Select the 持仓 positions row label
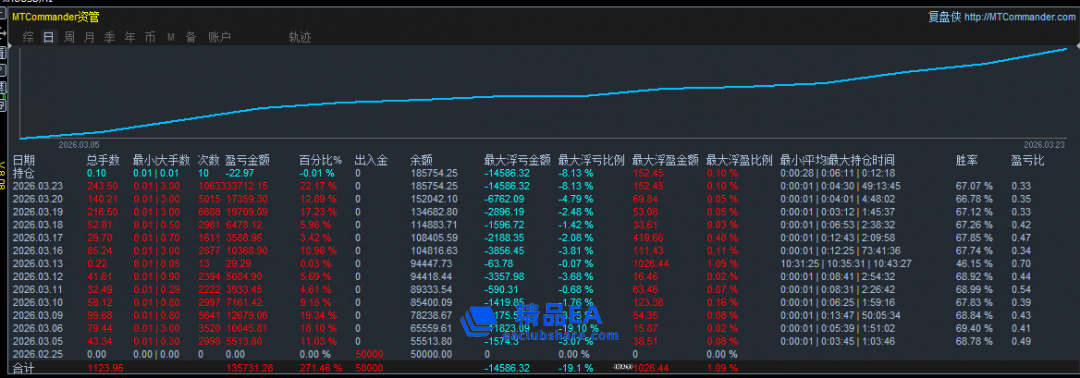1080x378 pixels. click(23, 173)
